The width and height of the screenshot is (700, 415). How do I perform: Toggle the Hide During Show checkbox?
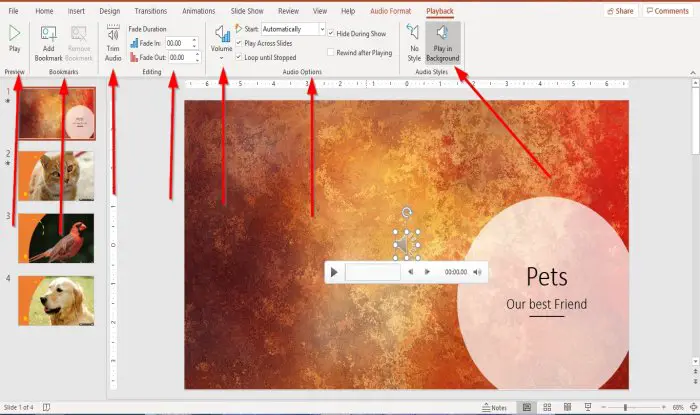pos(331,33)
